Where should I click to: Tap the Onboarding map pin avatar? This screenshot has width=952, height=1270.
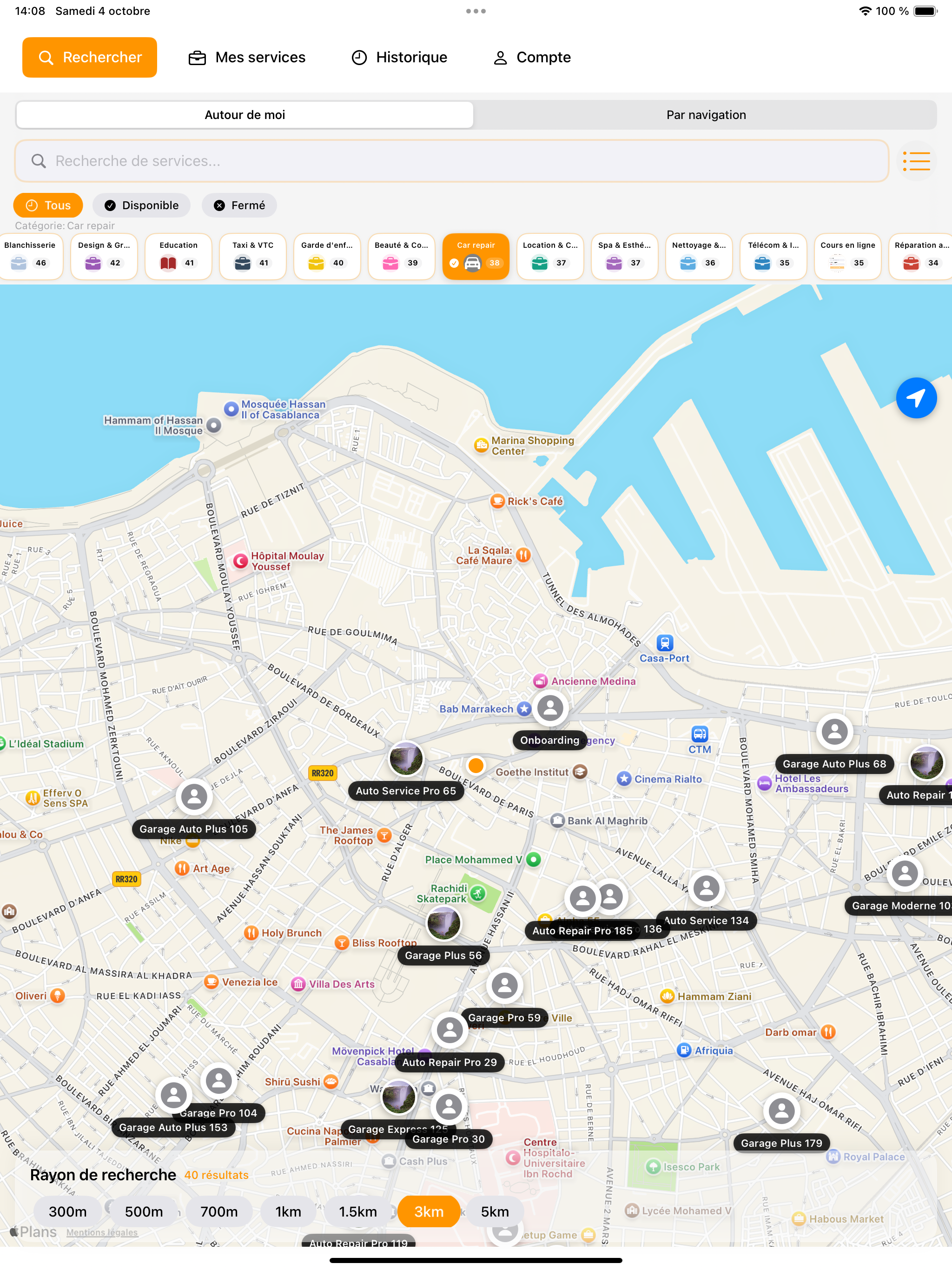coord(550,708)
